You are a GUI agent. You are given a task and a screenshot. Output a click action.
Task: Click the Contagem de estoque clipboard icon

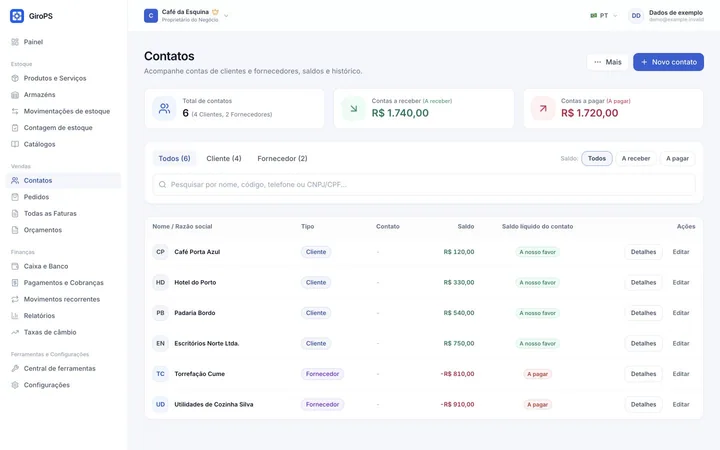pos(15,128)
